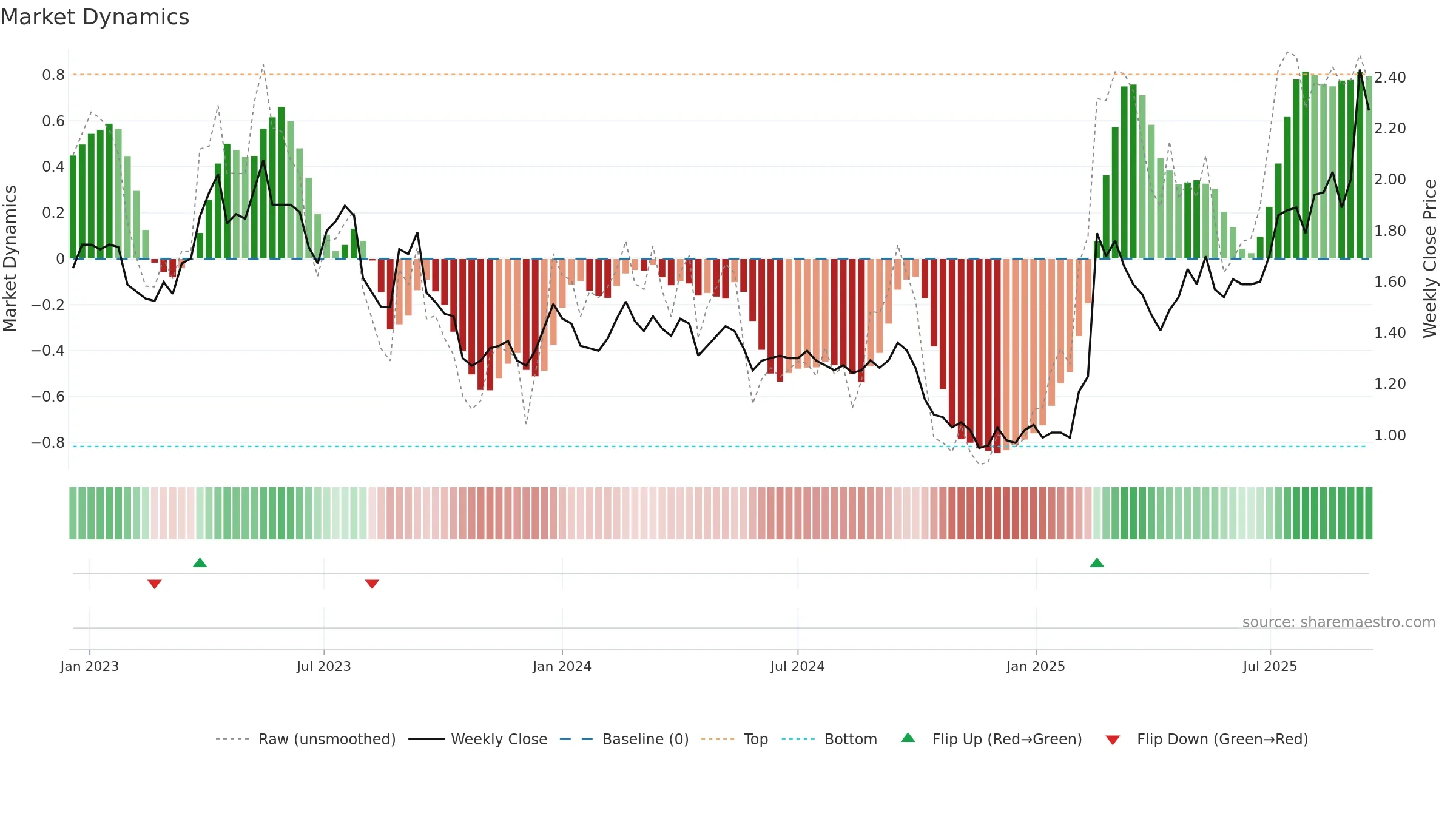Click the Raw (unsmoothed) legend entry
The height and width of the screenshot is (819, 1456).
click(x=305, y=739)
